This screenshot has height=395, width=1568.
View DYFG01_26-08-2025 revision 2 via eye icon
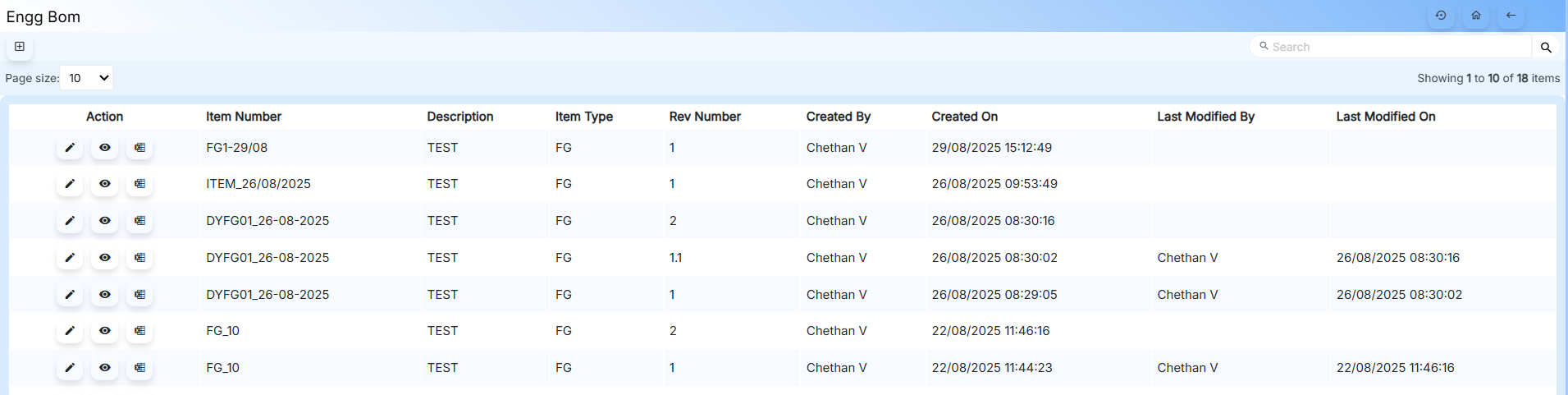(105, 221)
